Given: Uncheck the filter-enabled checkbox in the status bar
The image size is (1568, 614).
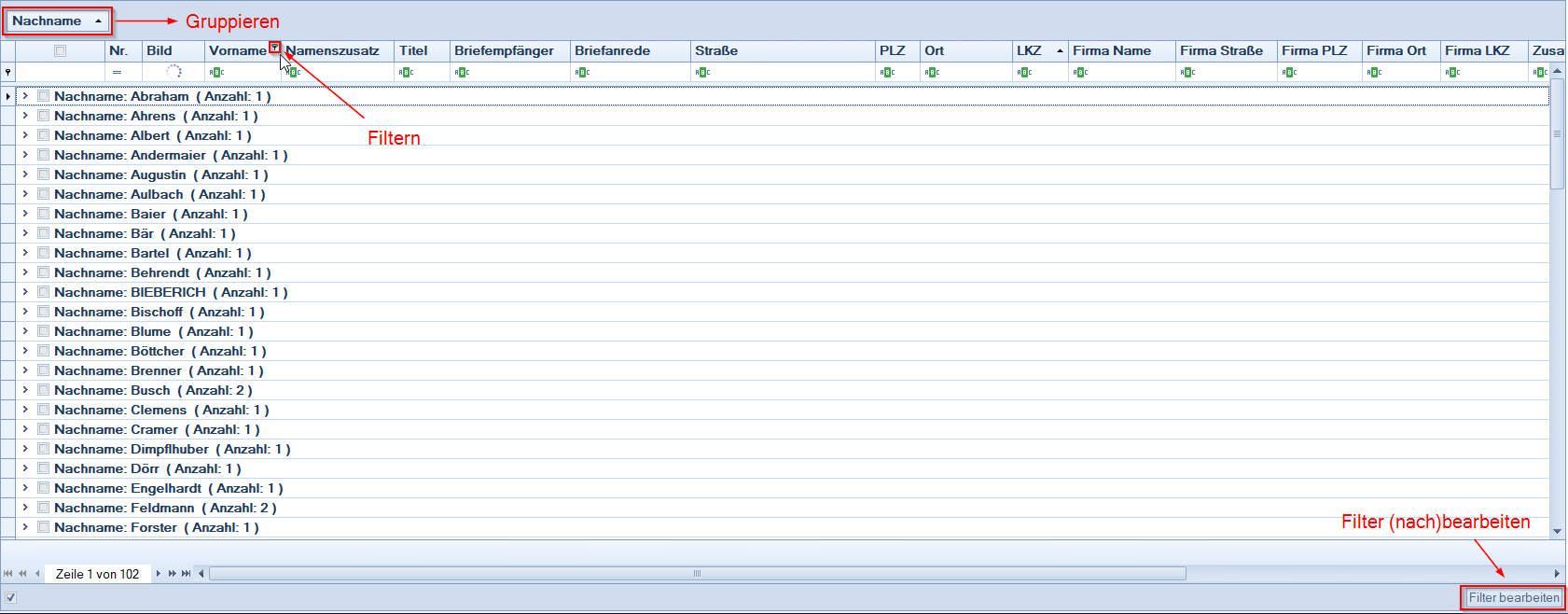Looking at the screenshot, I should pos(10,598).
